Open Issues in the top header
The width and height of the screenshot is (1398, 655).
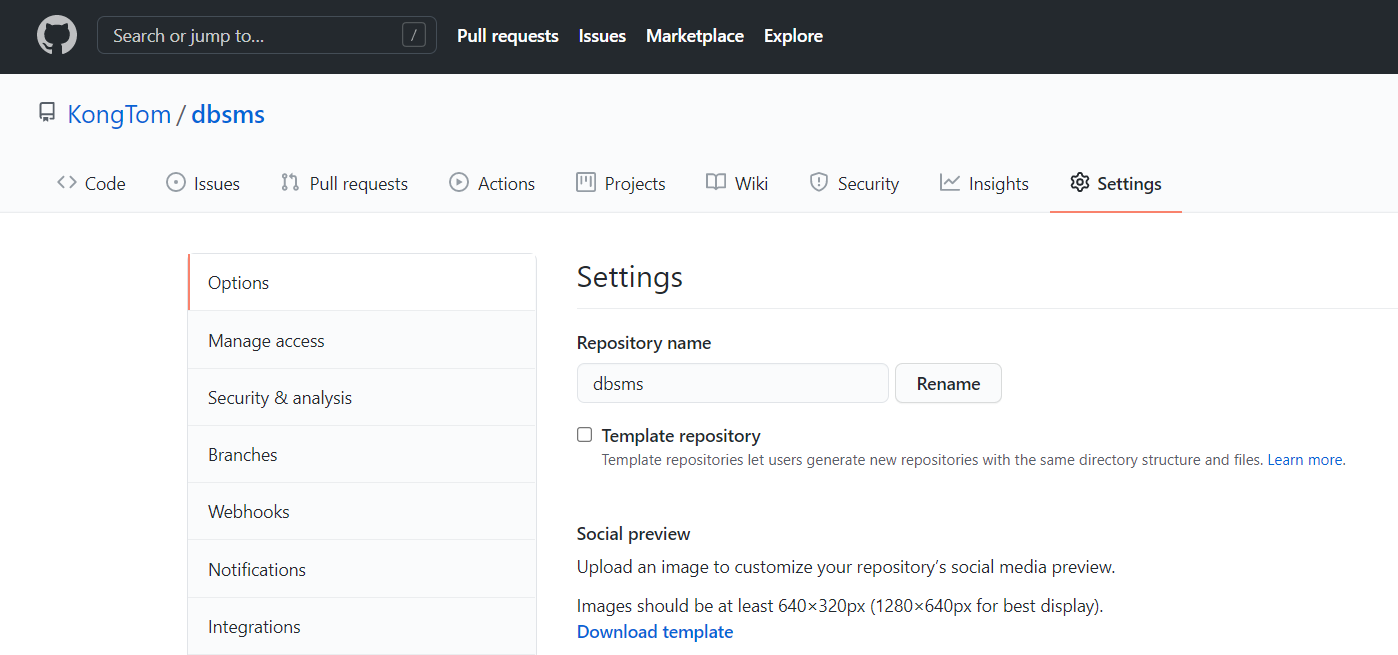point(602,36)
